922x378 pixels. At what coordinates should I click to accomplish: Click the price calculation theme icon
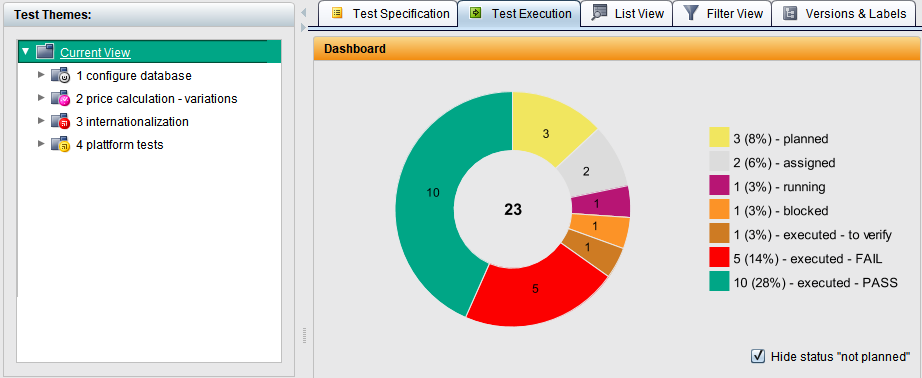pos(60,99)
